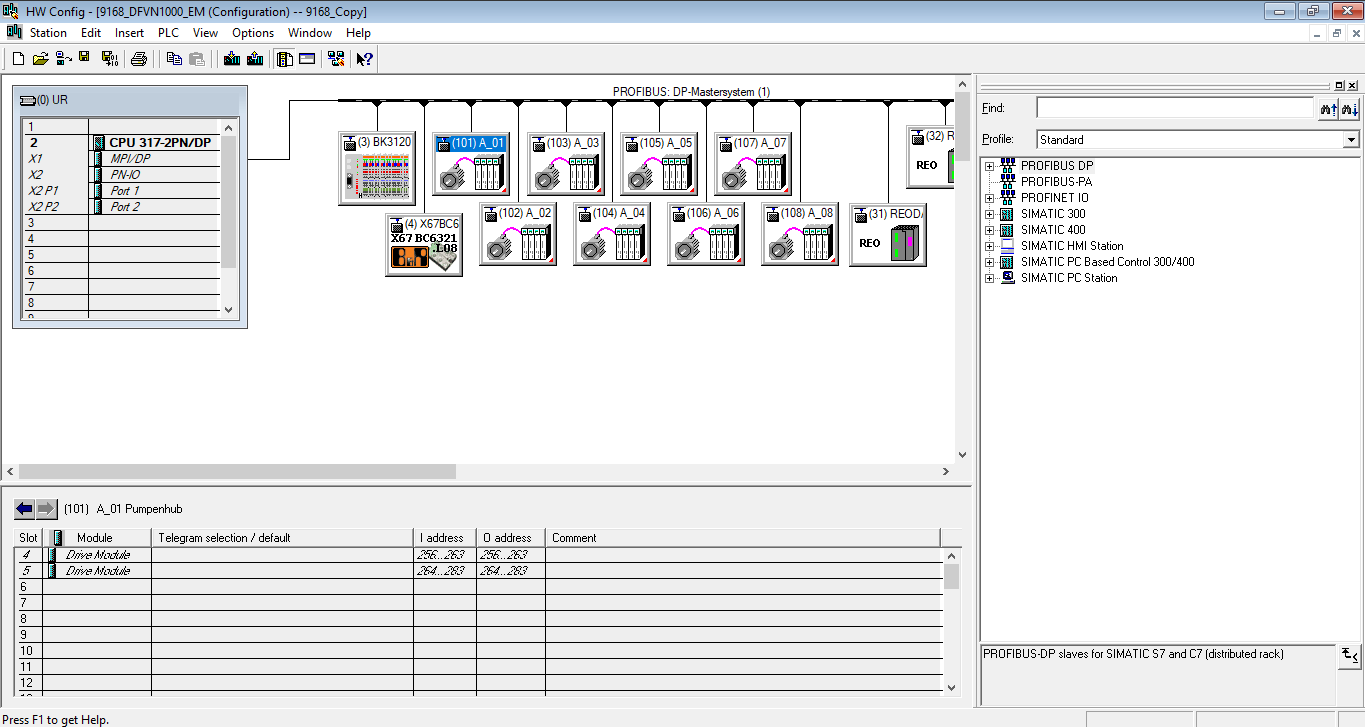Click the Upload to PG icon
This screenshot has width=1365, height=727.
[x=255, y=59]
